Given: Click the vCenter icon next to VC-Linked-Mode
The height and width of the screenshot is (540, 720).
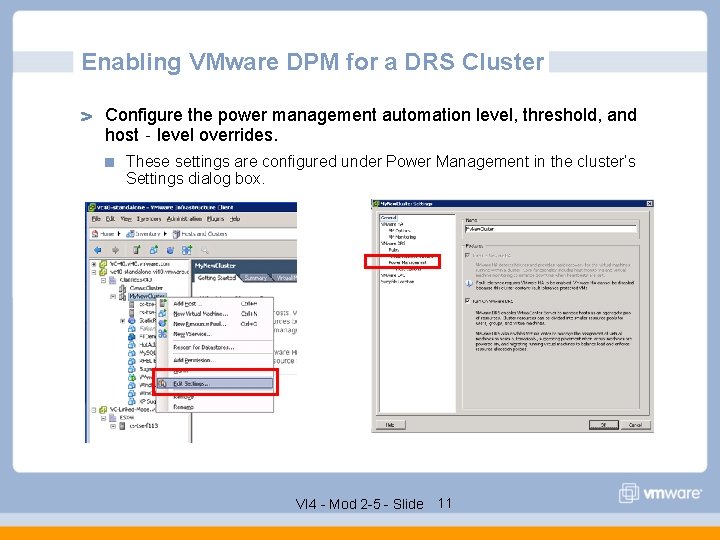Looking at the screenshot, I should (x=103, y=410).
